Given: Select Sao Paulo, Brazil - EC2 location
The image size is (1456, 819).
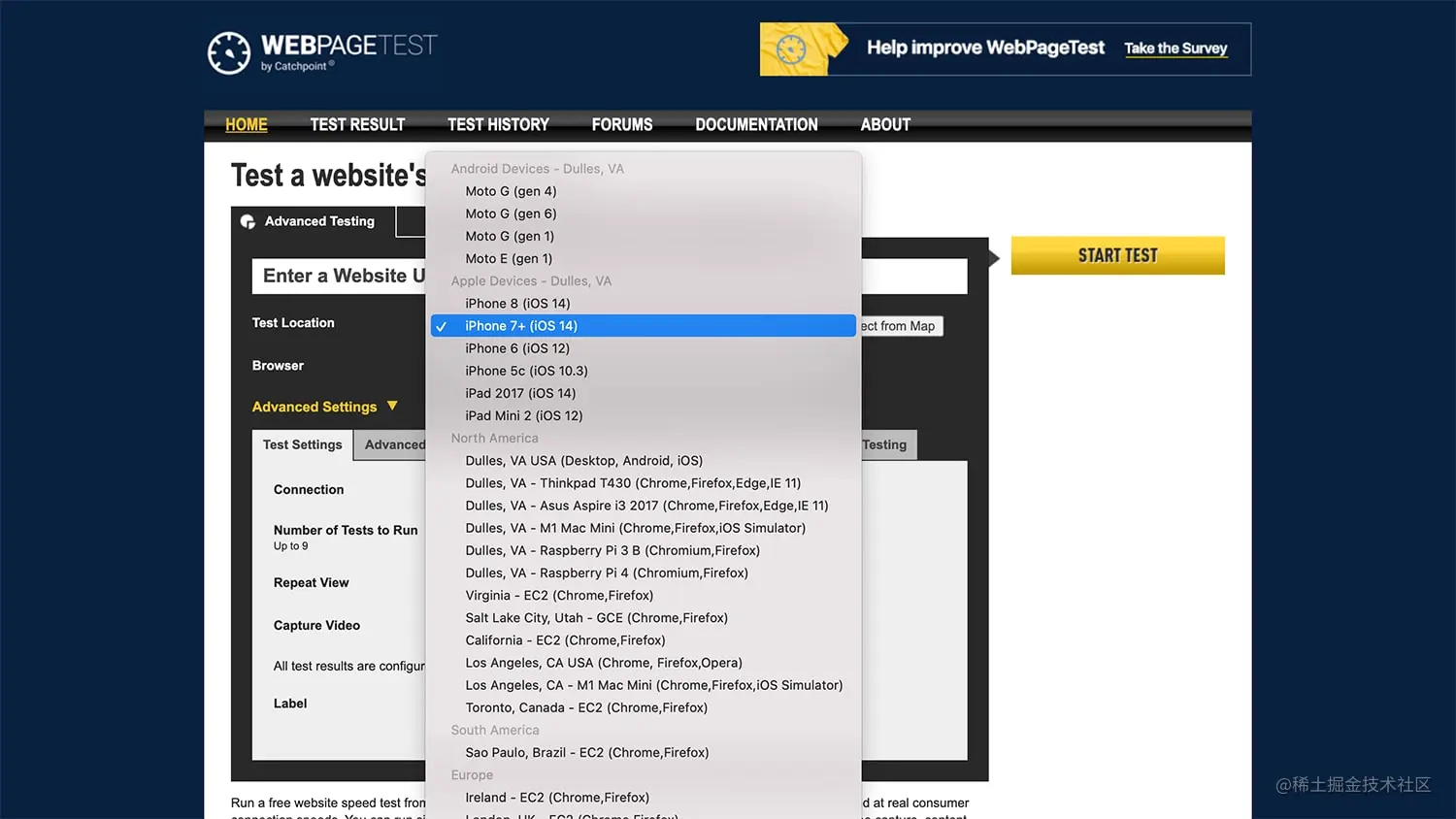Looking at the screenshot, I should point(643,752).
